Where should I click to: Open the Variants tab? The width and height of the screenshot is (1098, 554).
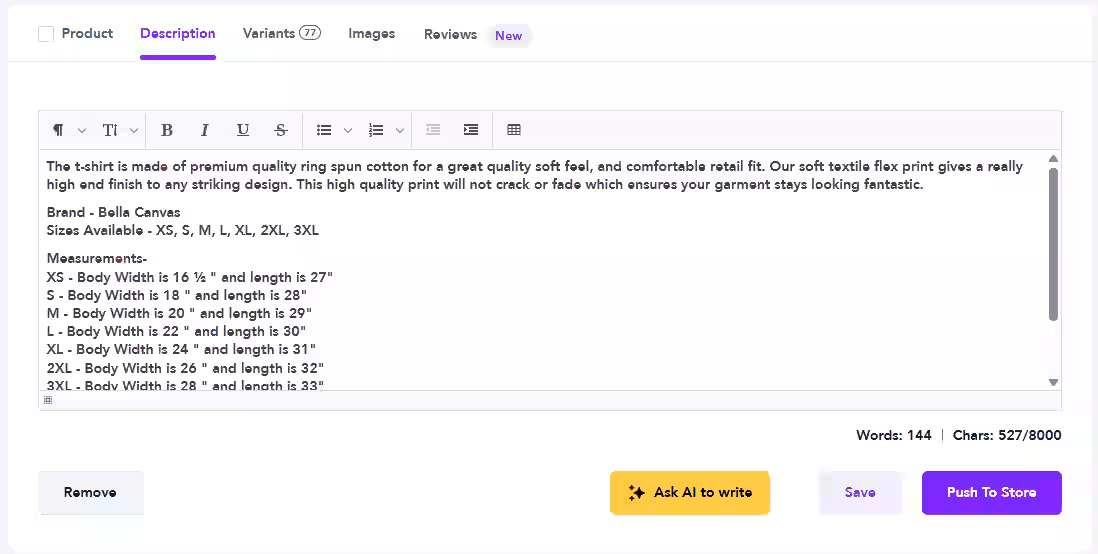[269, 33]
